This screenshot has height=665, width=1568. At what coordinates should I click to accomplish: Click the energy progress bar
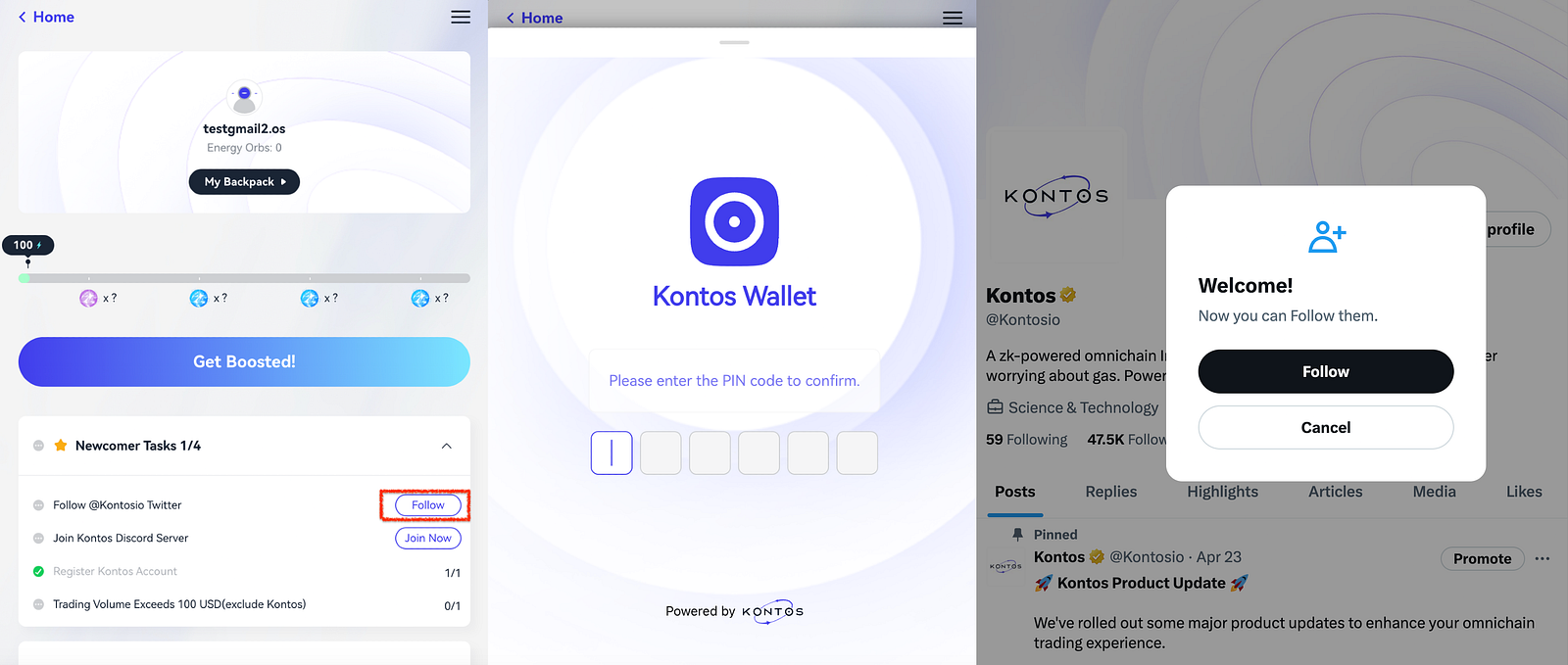[244, 278]
